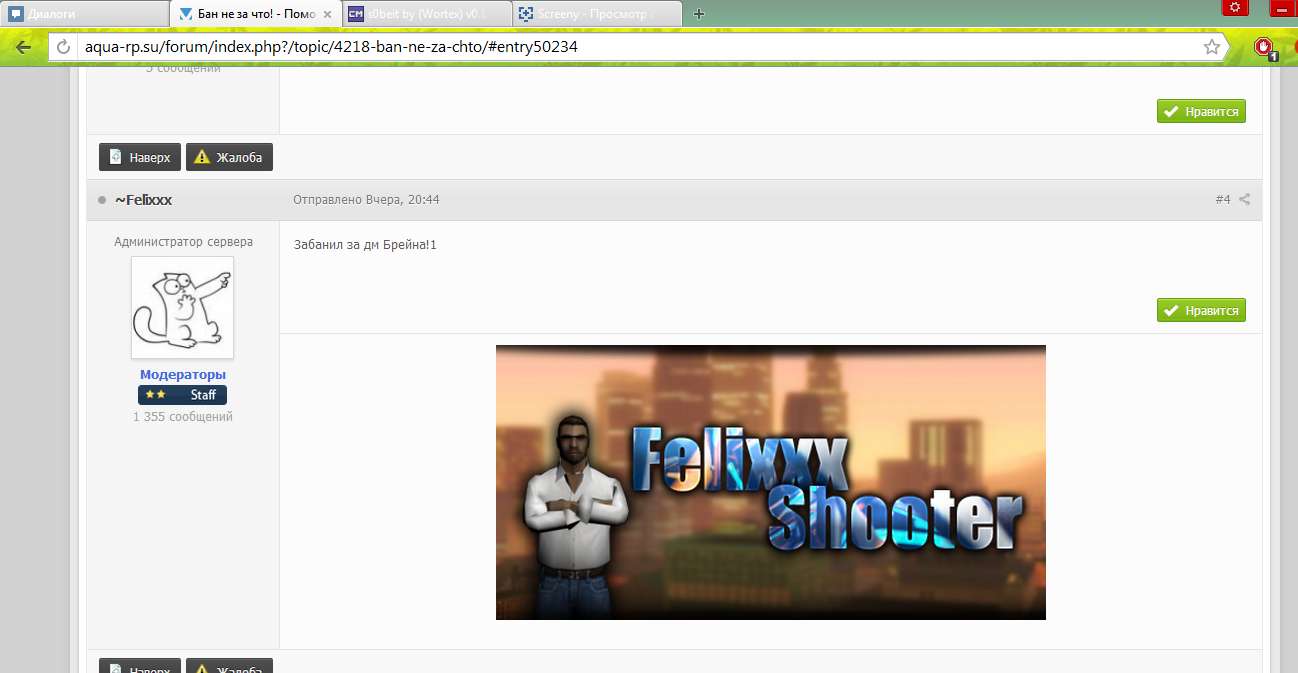Click the 'Felixxx Shooter' signature image

tap(771, 482)
